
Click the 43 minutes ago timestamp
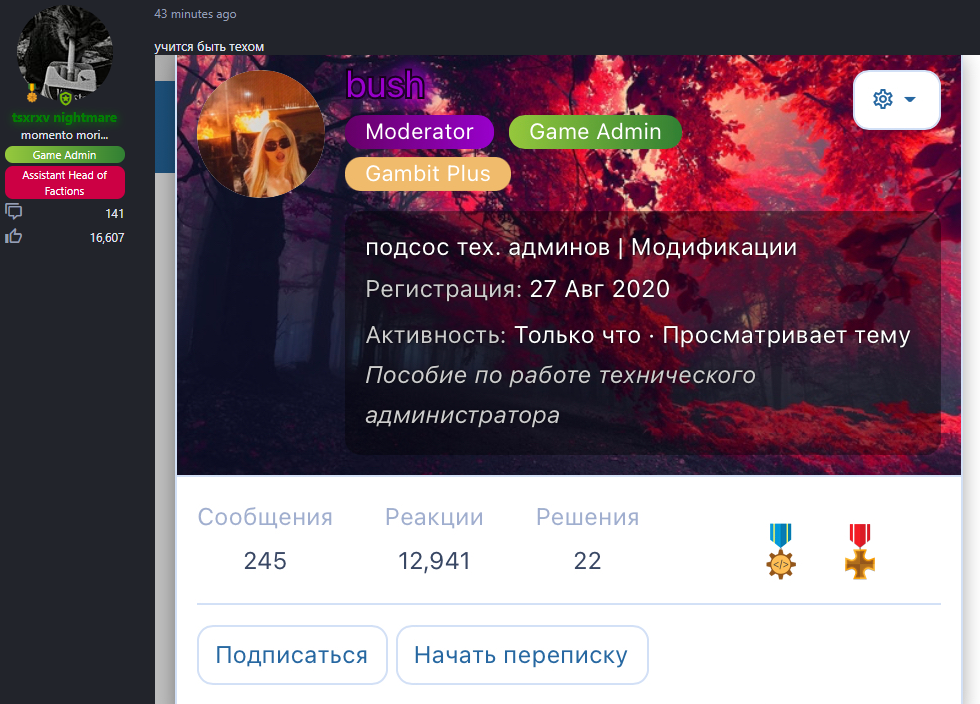195,14
